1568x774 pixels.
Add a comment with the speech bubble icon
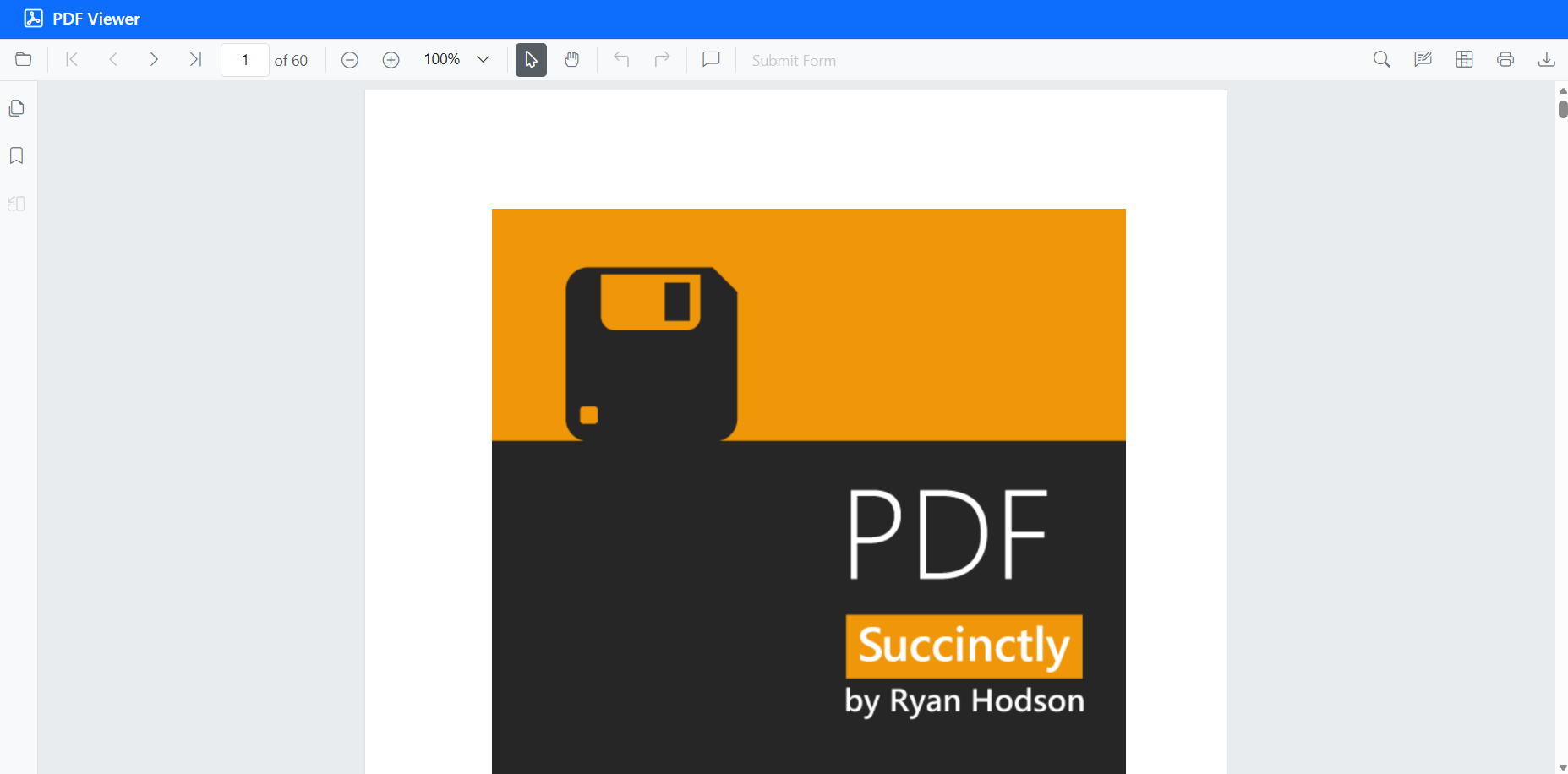(x=712, y=60)
